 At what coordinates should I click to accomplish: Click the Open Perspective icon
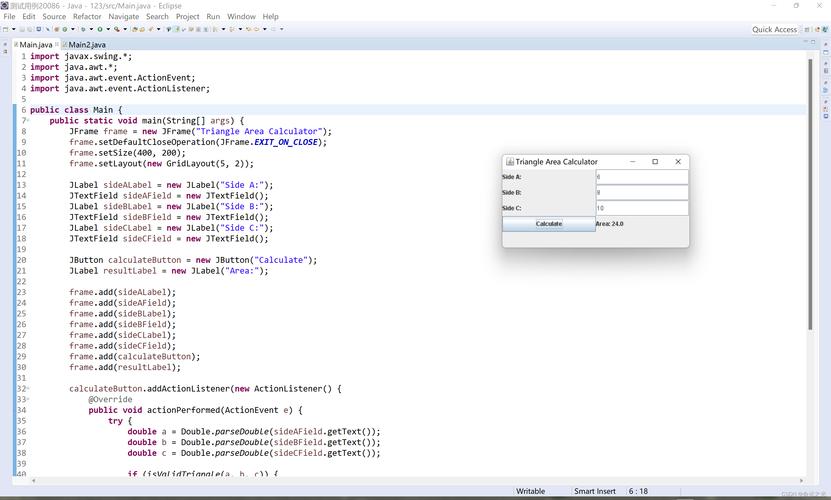tap(806, 29)
